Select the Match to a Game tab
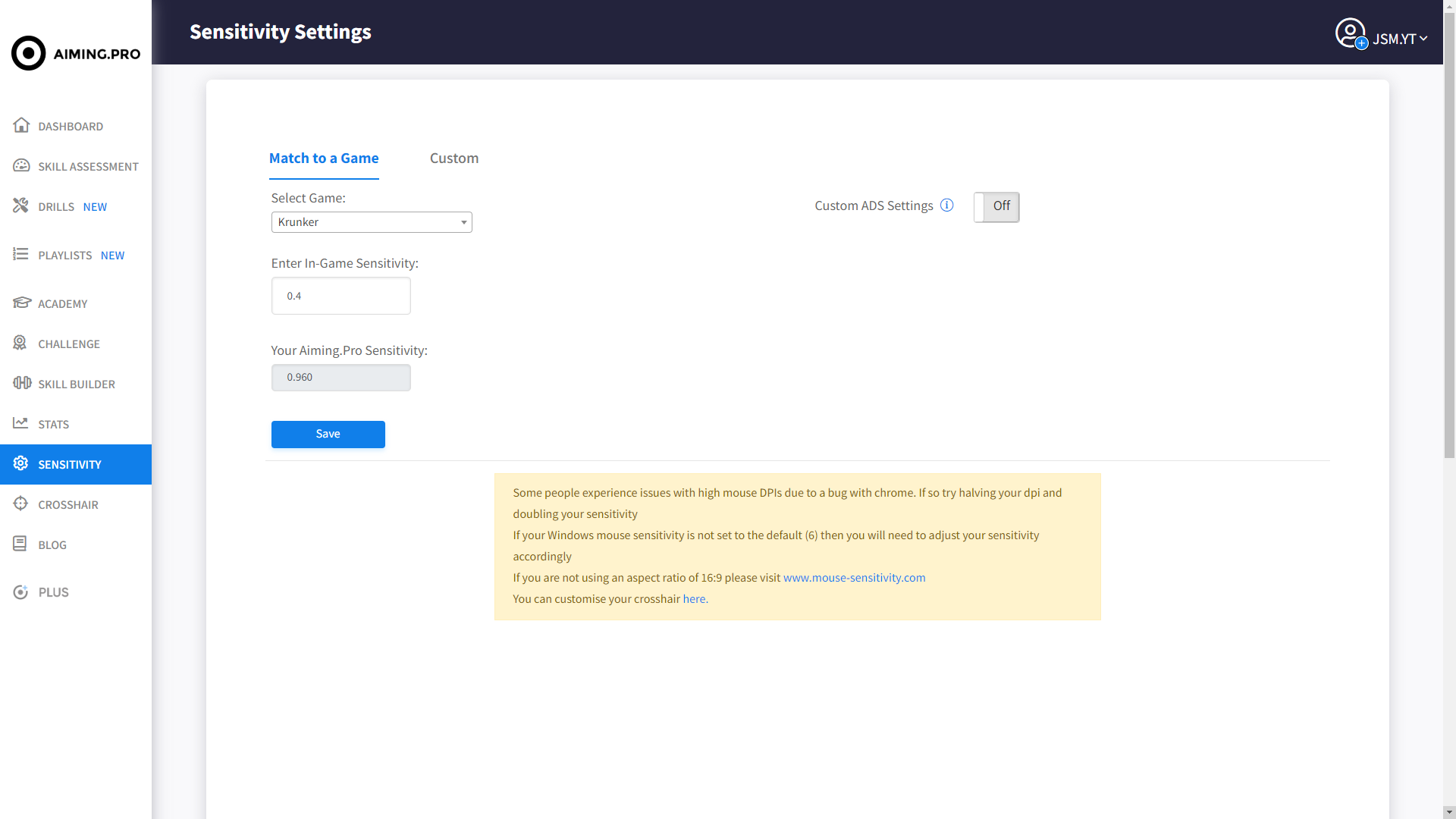Screen dimensions: 1456x819 324,158
